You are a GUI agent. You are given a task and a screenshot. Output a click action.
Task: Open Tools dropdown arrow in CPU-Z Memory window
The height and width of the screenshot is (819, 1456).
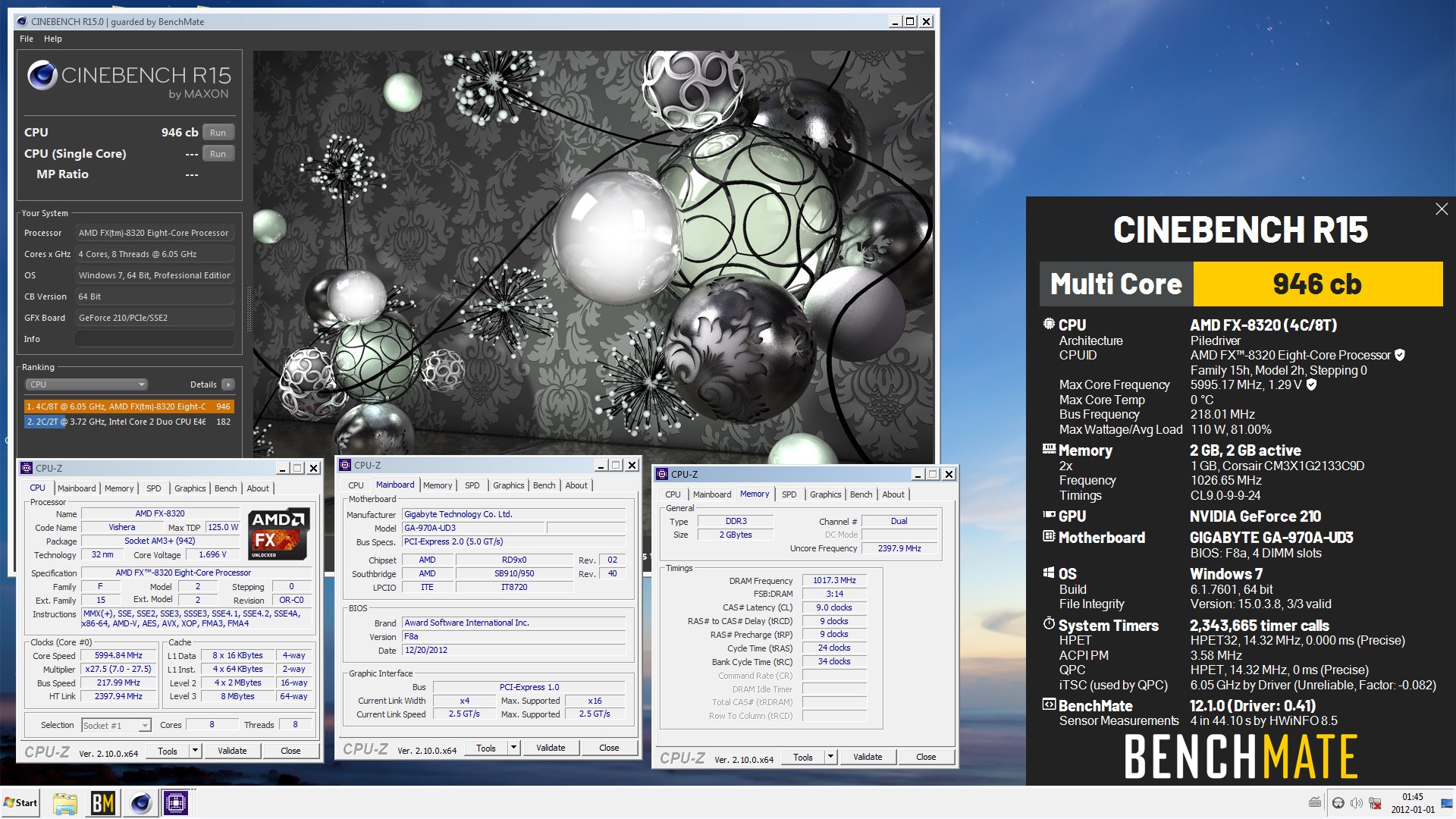(x=830, y=757)
